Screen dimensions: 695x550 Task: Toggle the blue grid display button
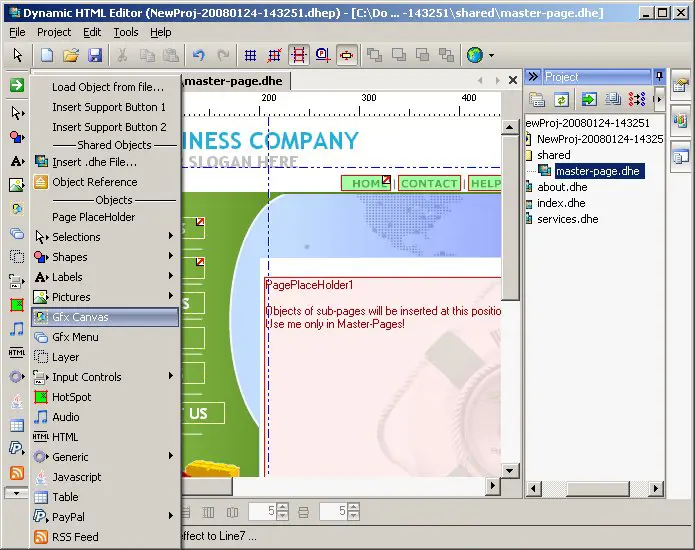click(x=250, y=55)
